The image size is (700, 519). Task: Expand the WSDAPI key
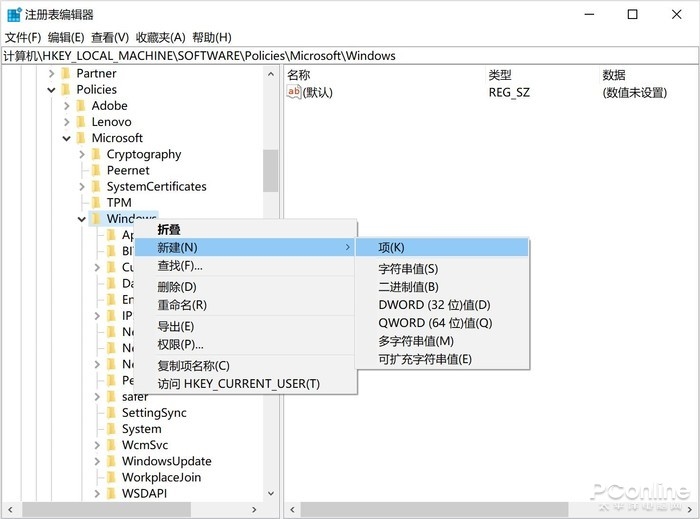(x=97, y=494)
